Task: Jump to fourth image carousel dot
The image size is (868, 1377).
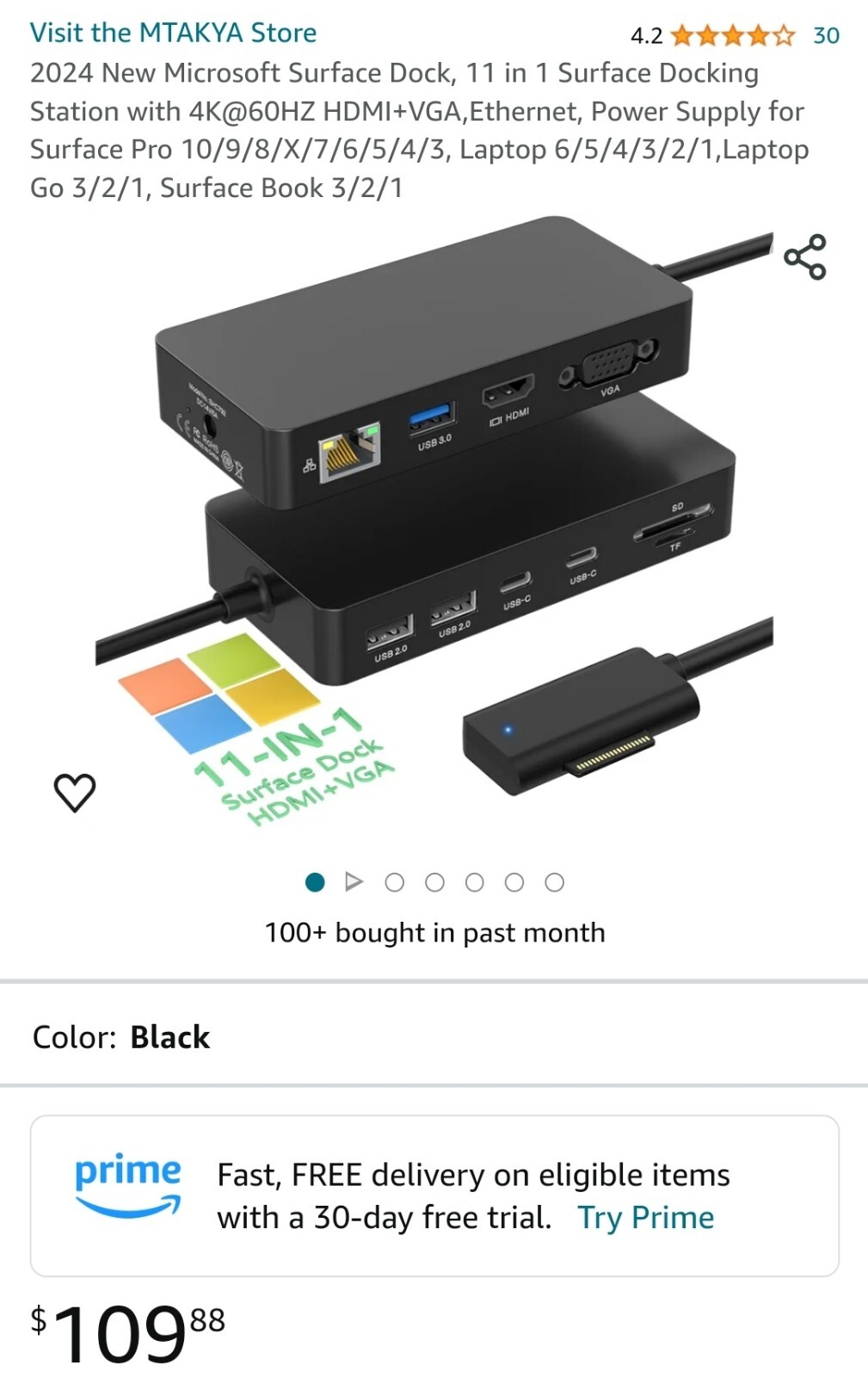Action: [x=434, y=882]
